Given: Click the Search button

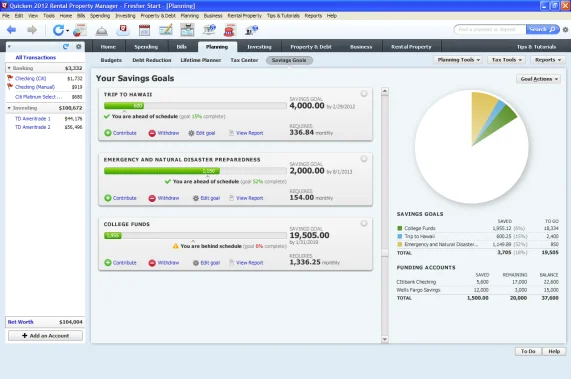Looking at the screenshot, I should point(543,30).
